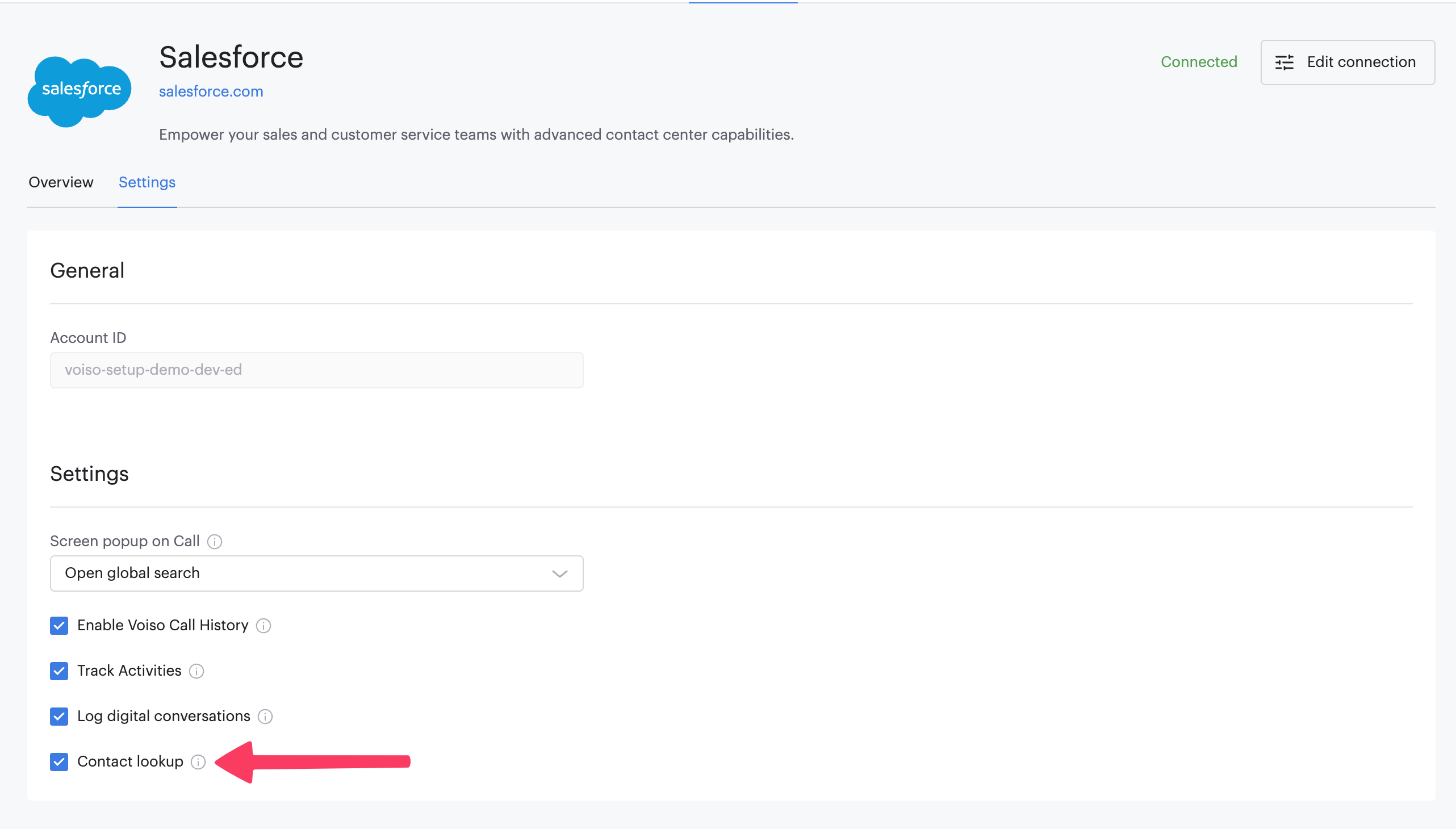Viewport: 1456px width, 829px height.
Task: Uncheck the Contact lookup checkbox
Action: pyautogui.click(x=59, y=762)
